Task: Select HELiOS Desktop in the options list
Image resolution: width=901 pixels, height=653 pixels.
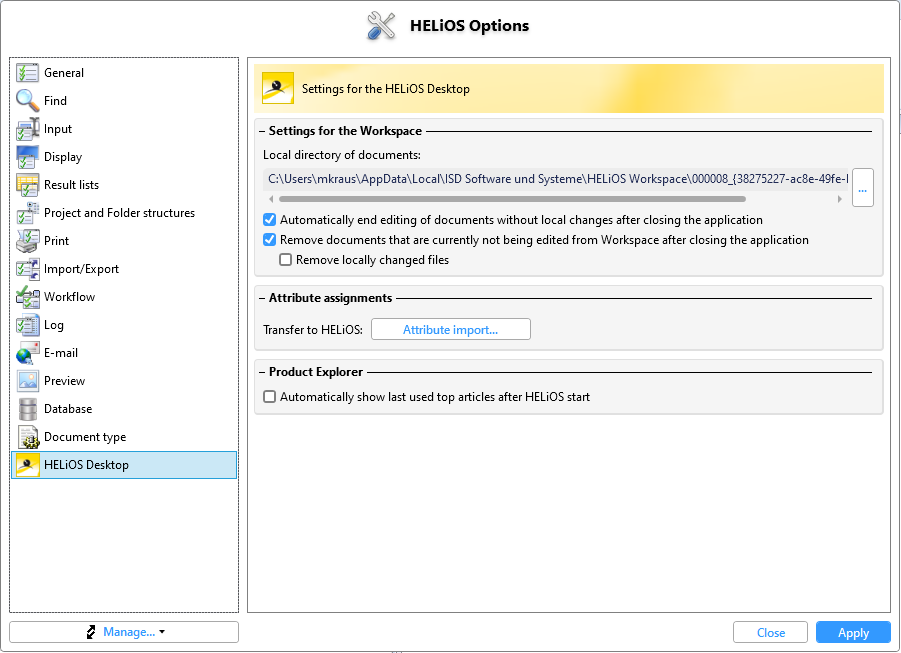Action: coord(124,465)
